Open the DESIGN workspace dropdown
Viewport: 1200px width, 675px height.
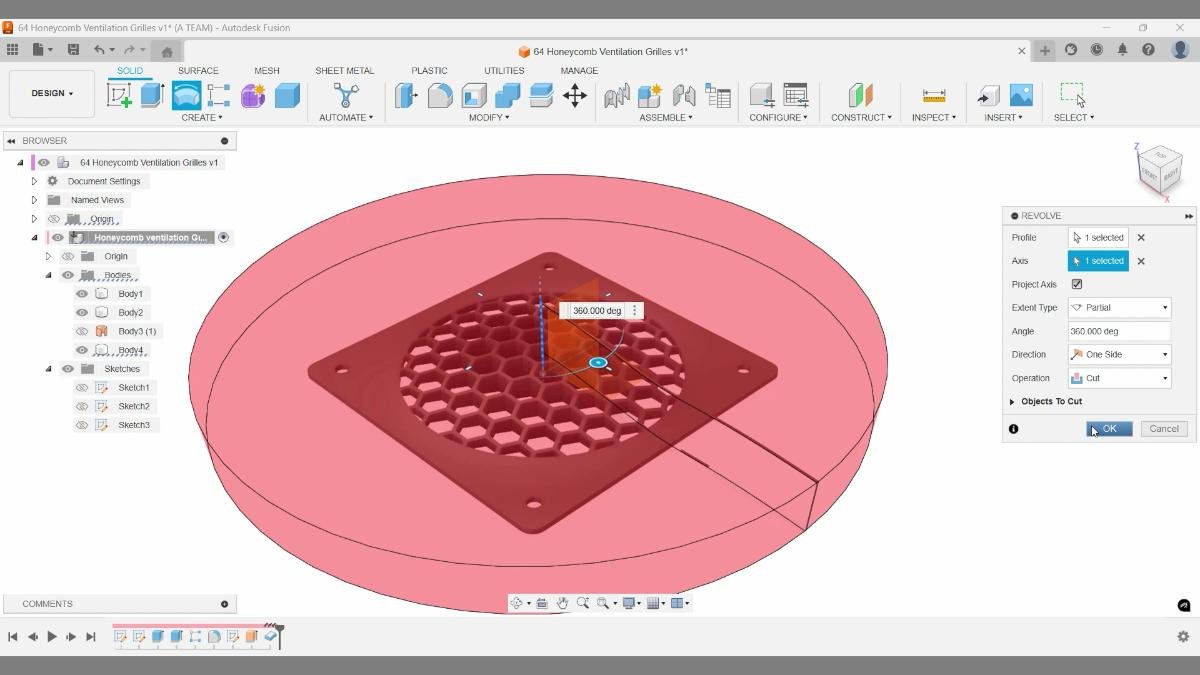[x=52, y=93]
